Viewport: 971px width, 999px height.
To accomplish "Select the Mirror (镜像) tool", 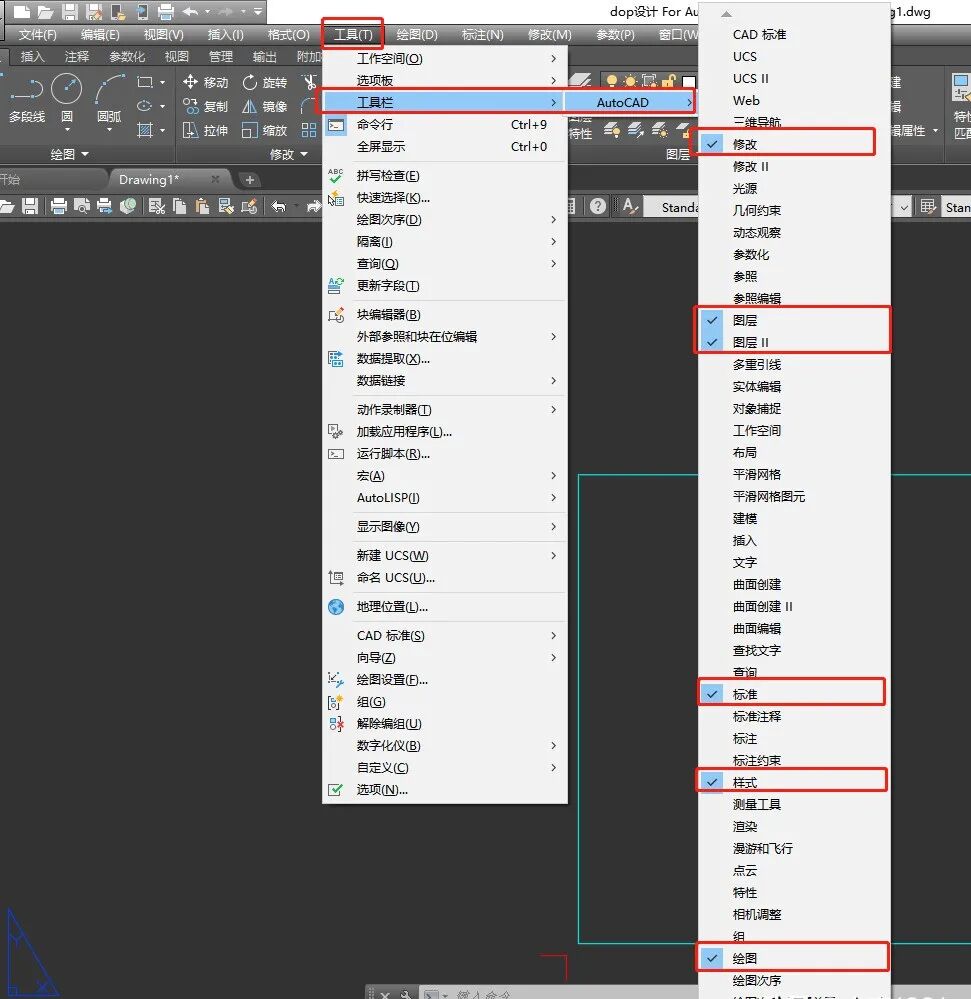I will click(264, 106).
